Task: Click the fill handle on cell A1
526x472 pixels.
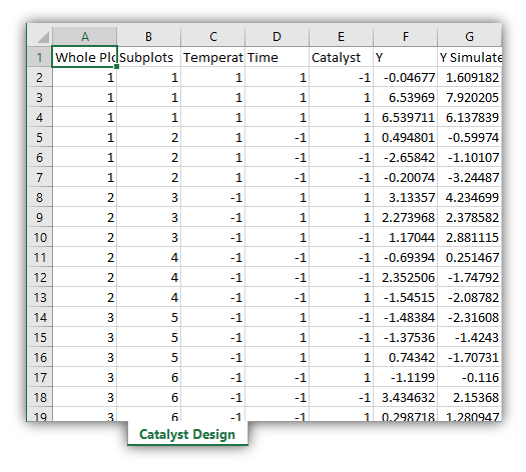Action: pyautogui.click(x=116, y=66)
